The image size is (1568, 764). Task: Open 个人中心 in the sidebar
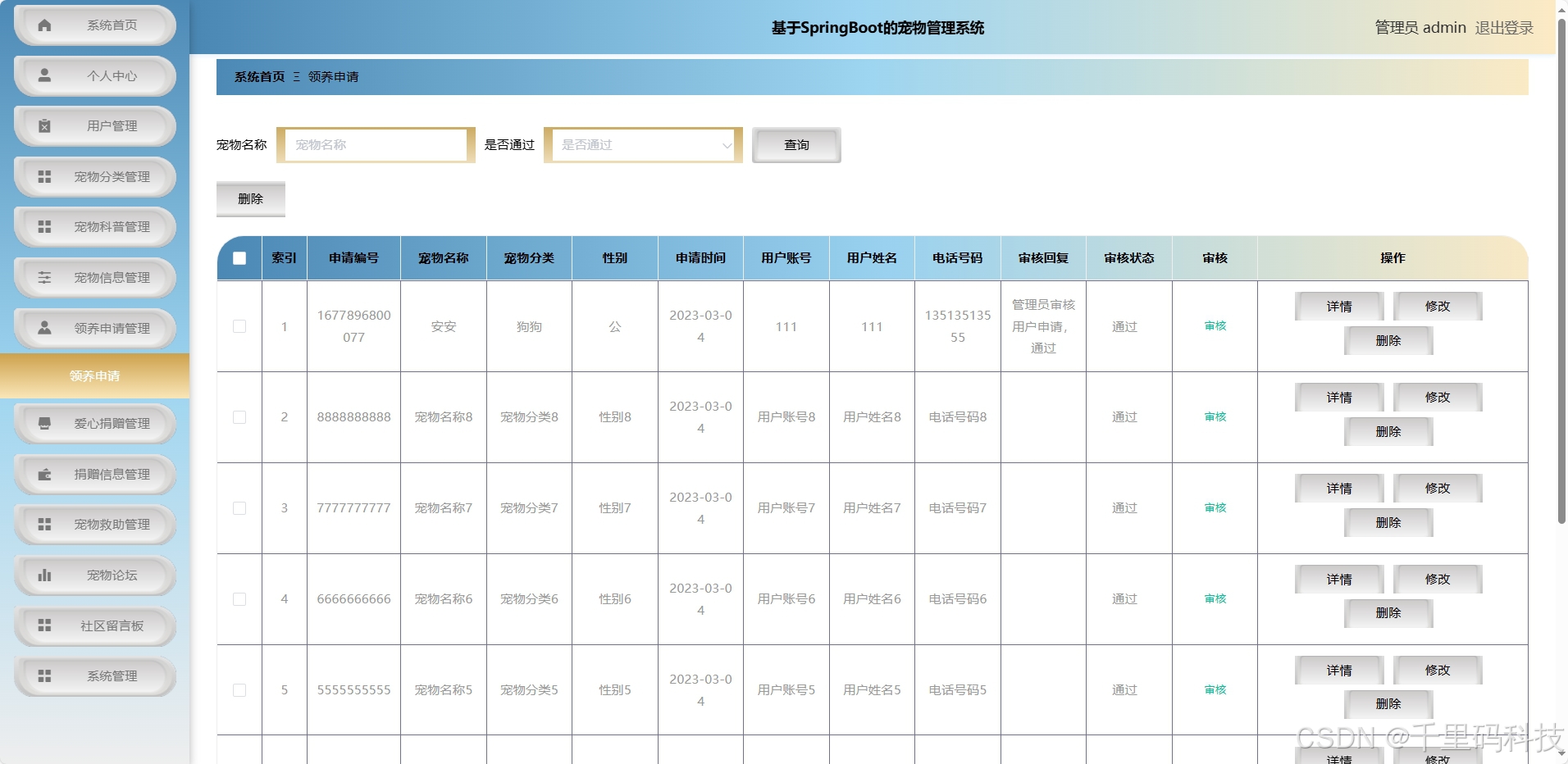point(95,76)
